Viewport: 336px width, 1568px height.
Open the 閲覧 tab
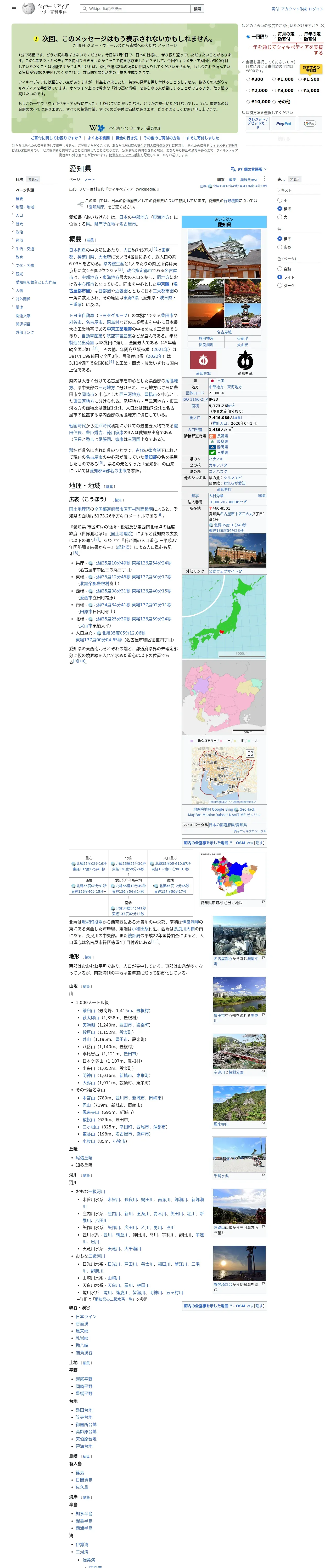coord(221,180)
